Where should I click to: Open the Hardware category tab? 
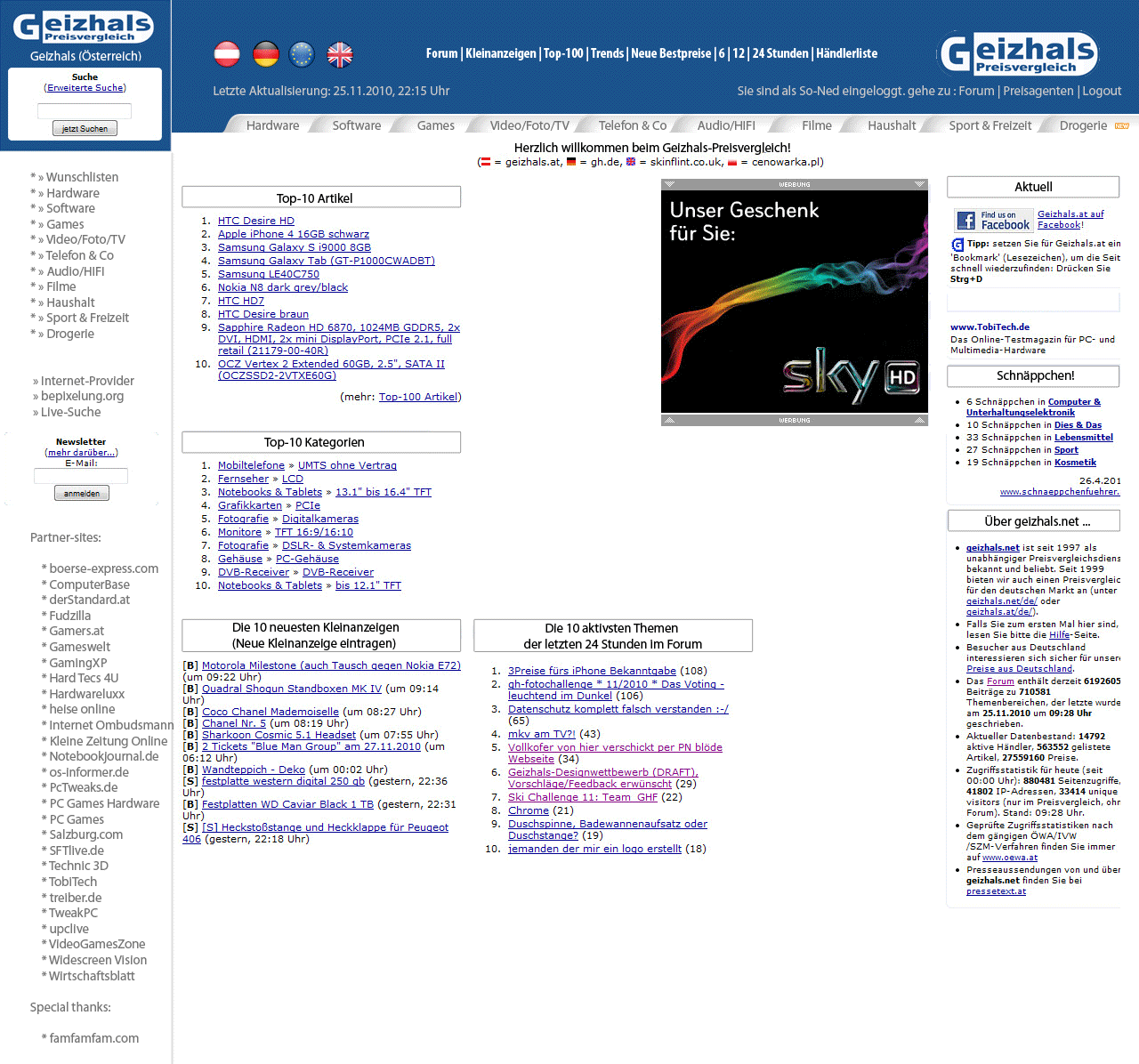coord(272,125)
